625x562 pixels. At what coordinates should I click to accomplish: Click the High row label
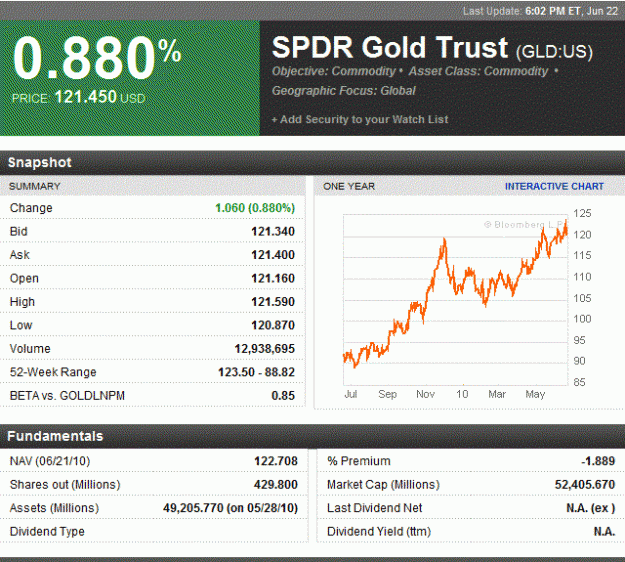click(22, 302)
